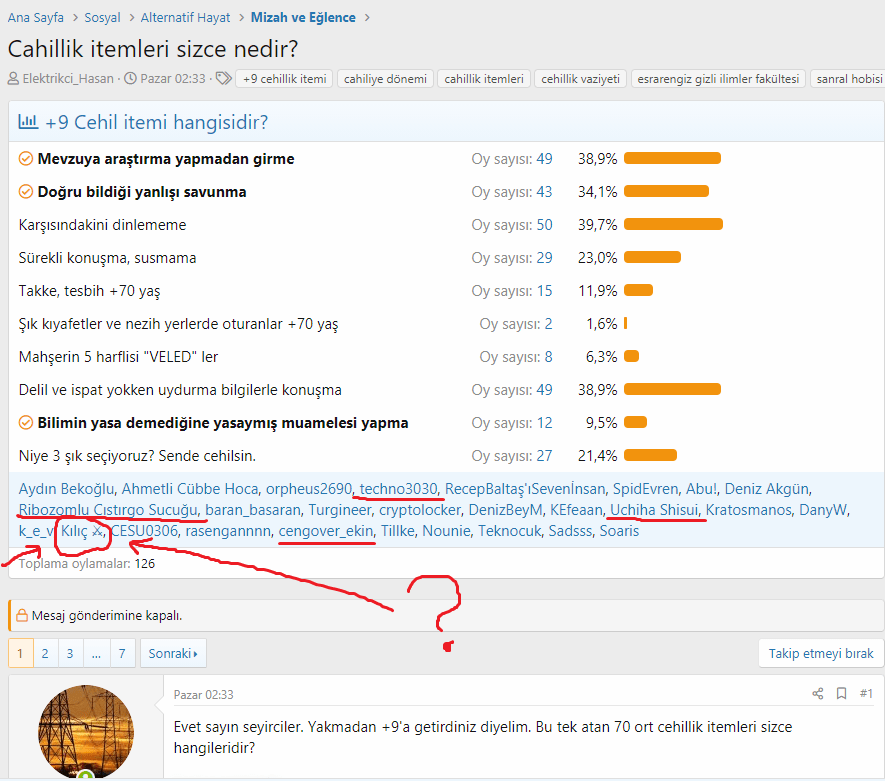Go to page 2 of the thread
The width and height of the screenshot is (885, 781).
click(x=45, y=653)
